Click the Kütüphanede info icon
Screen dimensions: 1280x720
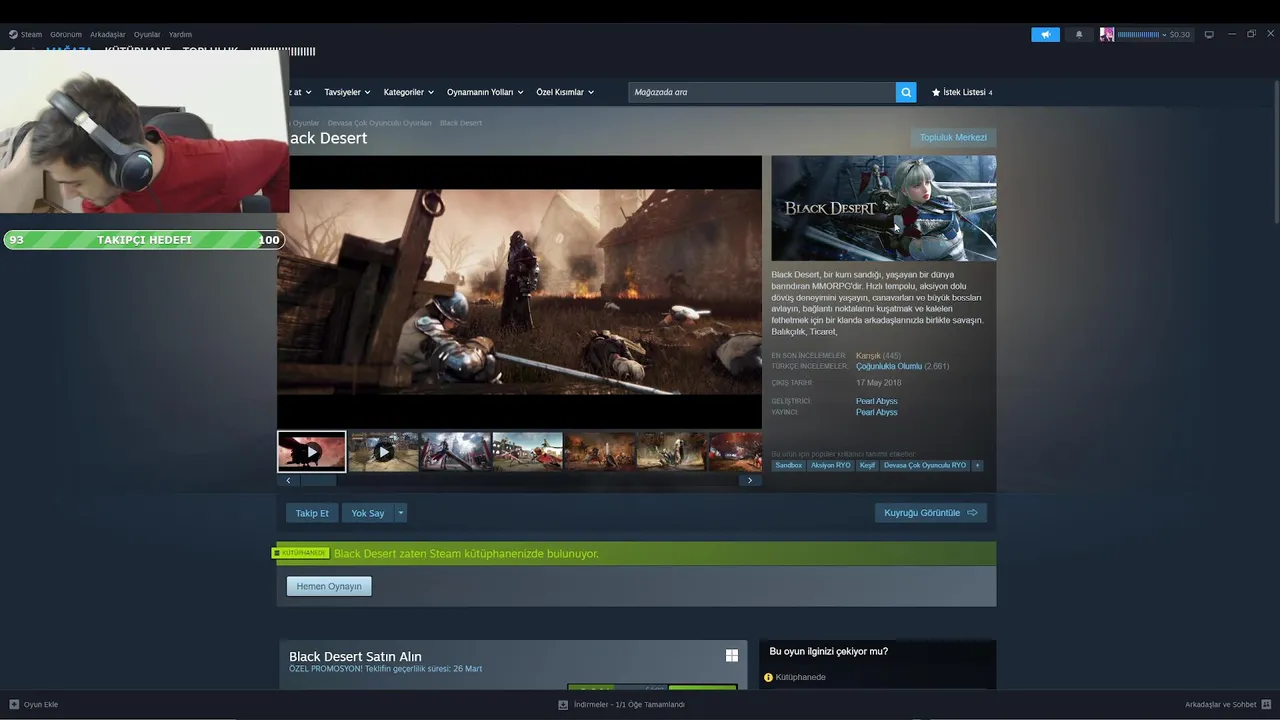[769, 677]
